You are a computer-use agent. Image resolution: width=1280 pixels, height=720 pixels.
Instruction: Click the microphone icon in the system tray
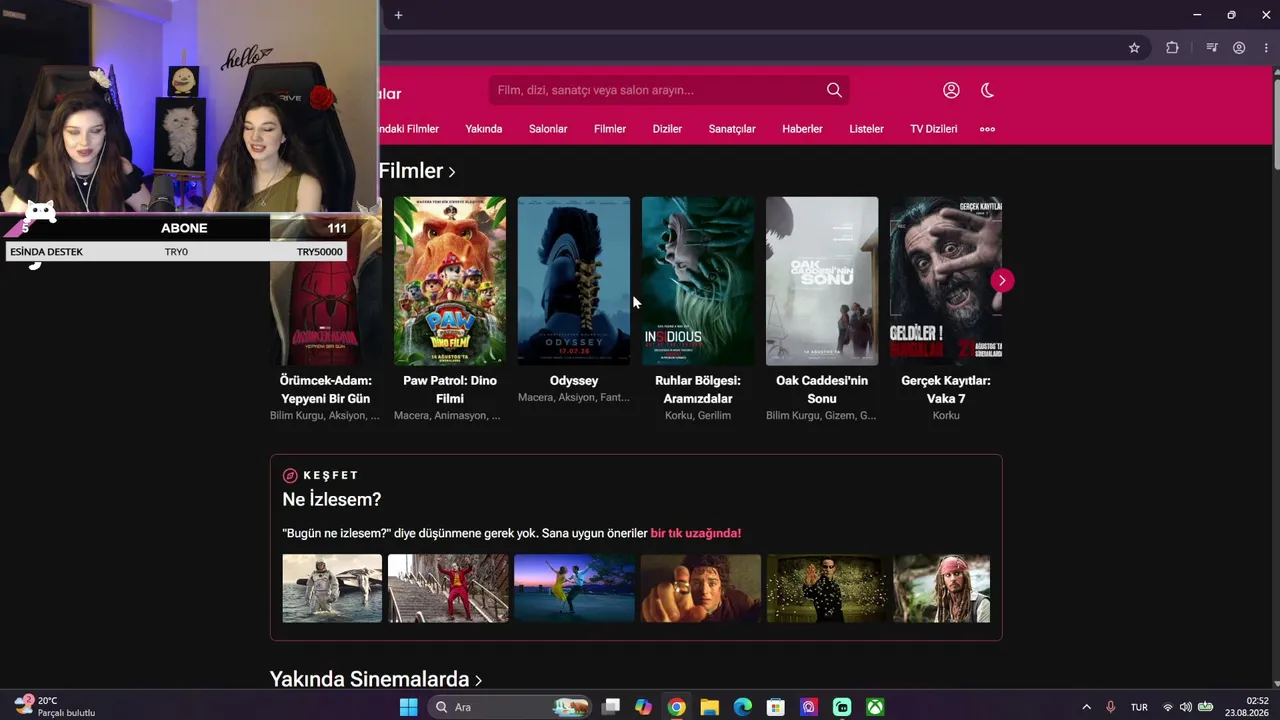[1110, 707]
